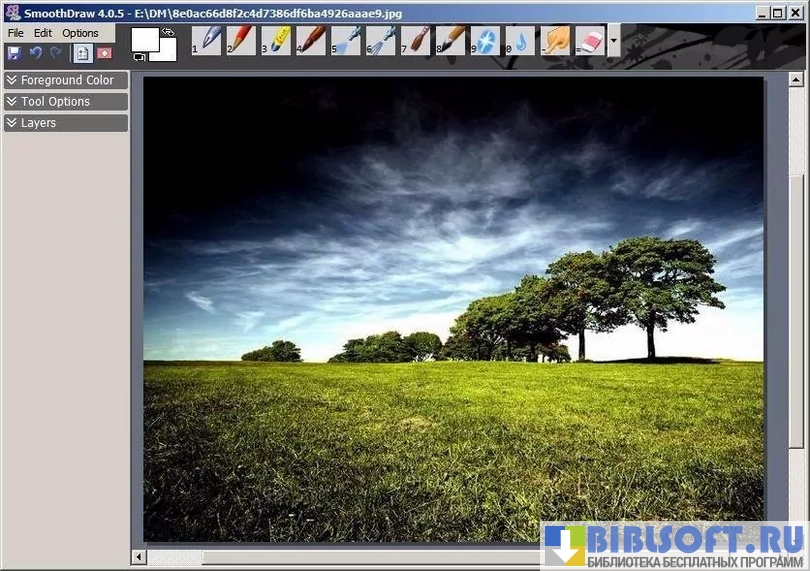
Task: Click the Save floppy disk icon
Action: (15, 53)
